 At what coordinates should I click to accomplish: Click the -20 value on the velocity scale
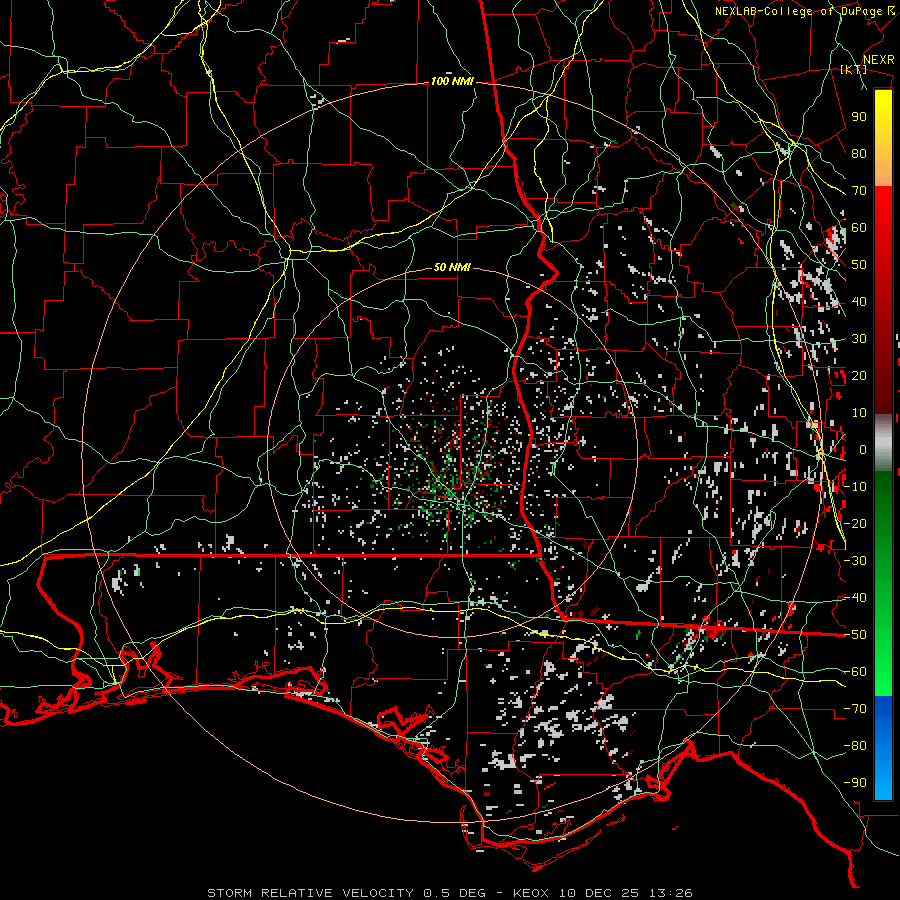(855, 524)
